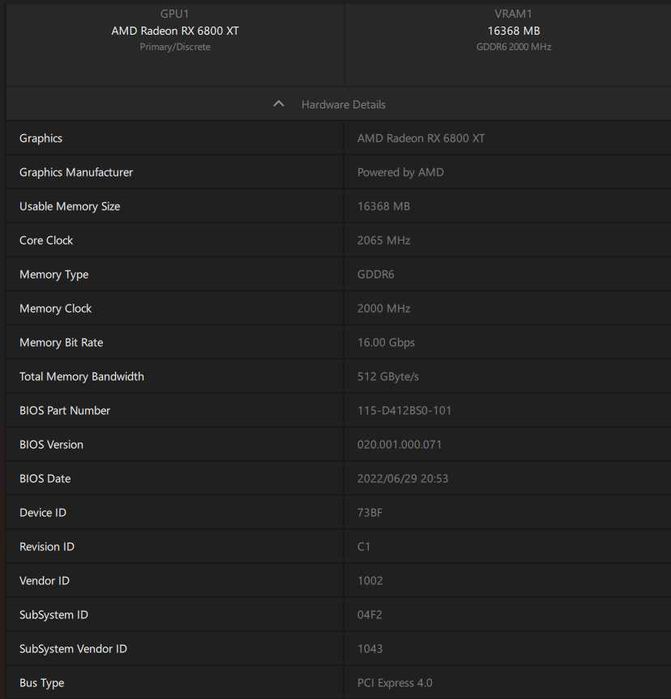
Task: Click the Bus Type PCI Express 4.0 value
Action: click(395, 682)
